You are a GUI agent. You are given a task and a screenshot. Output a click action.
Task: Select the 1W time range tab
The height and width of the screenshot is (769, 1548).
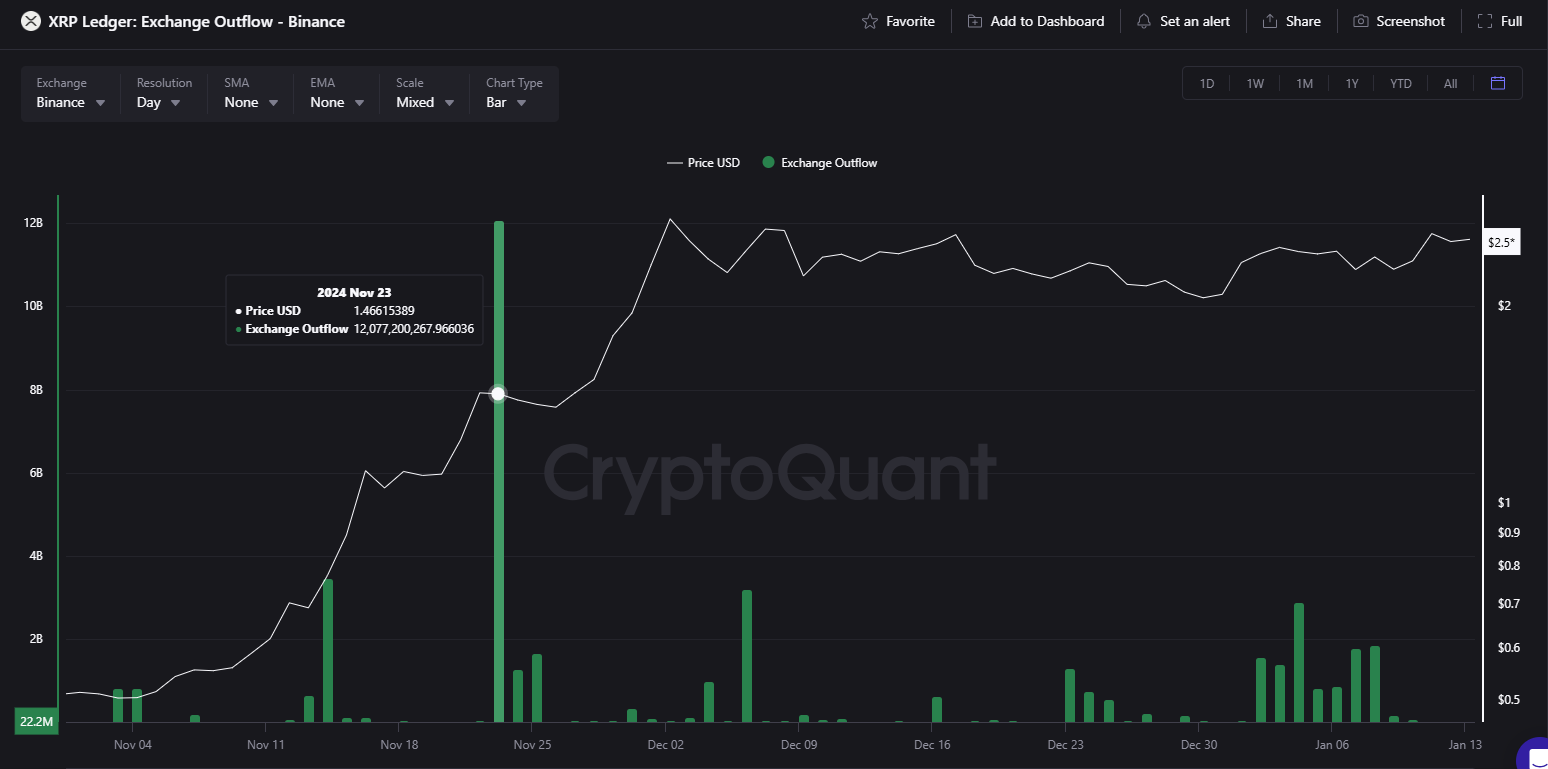[1255, 83]
